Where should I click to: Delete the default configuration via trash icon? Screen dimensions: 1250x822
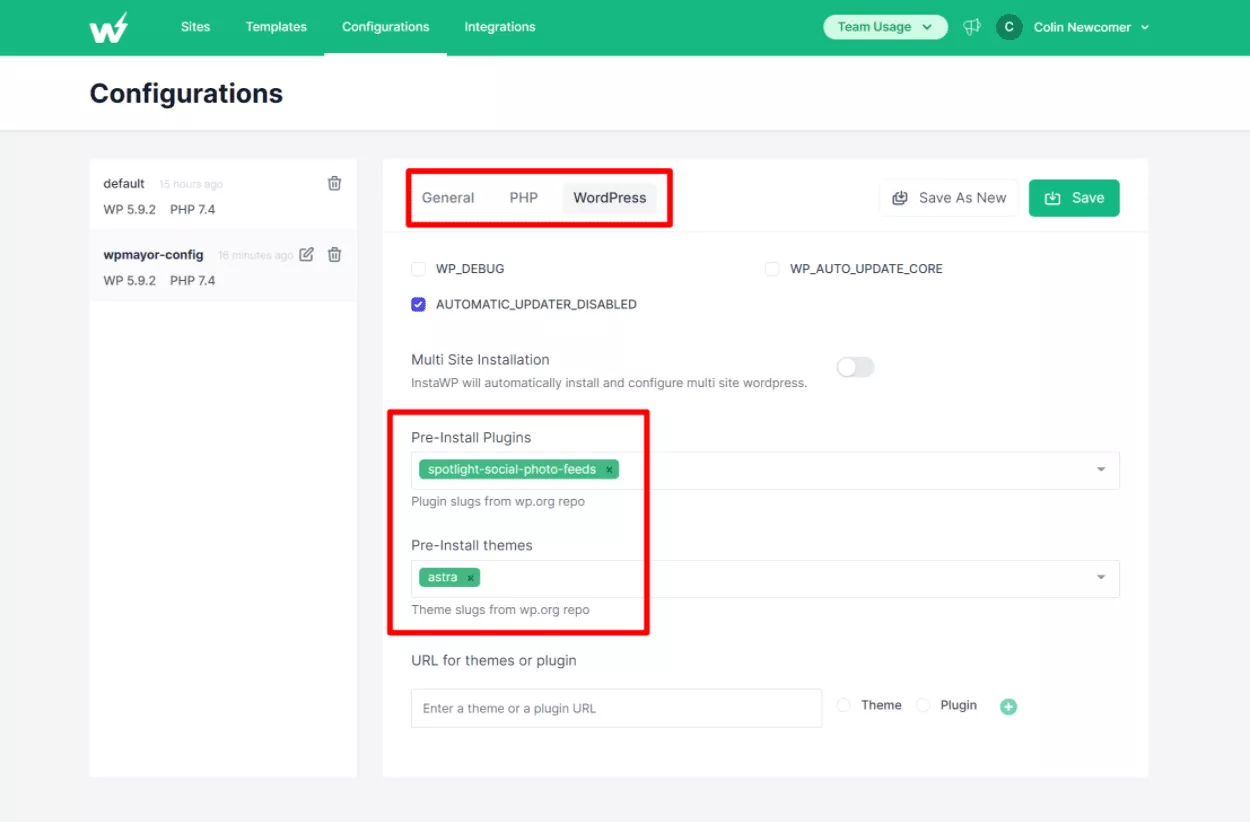[335, 183]
